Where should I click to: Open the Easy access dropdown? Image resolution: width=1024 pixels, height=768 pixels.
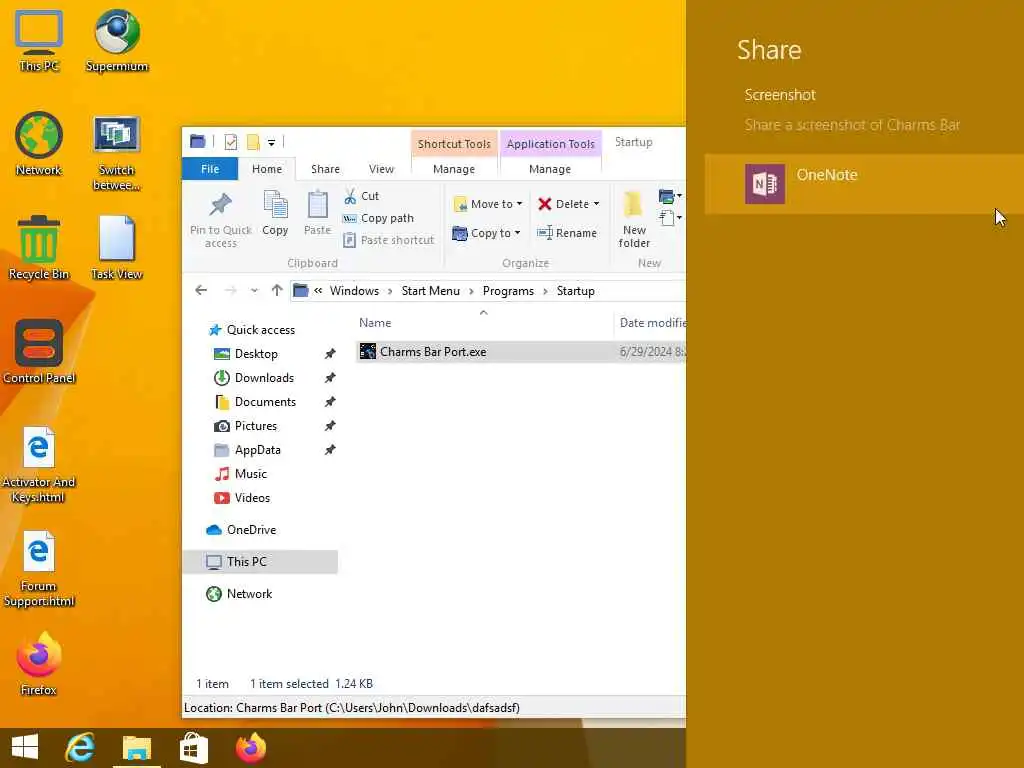click(x=671, y=217)
